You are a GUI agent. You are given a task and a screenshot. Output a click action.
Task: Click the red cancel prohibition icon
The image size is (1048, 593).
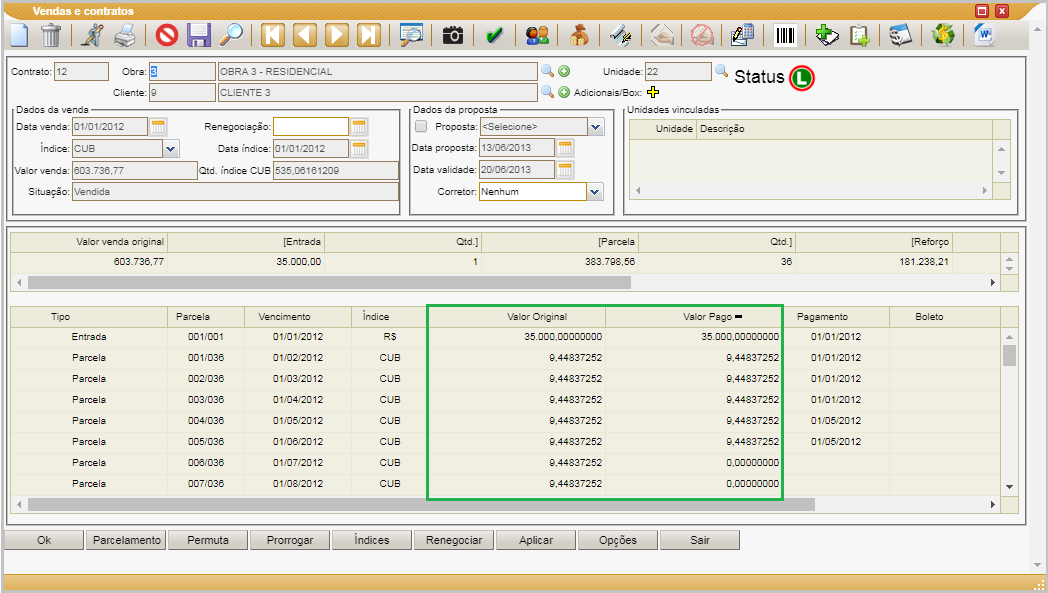coord(166,35)
